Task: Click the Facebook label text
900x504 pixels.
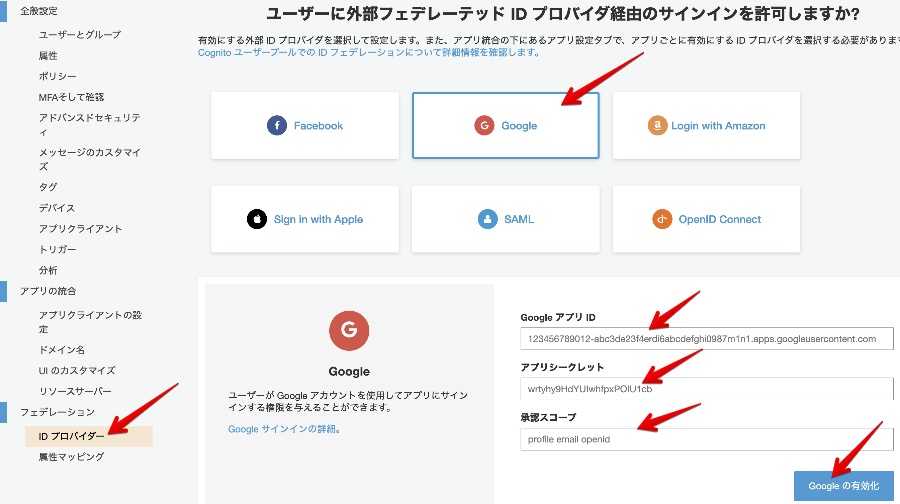Action: pos(318,125)
